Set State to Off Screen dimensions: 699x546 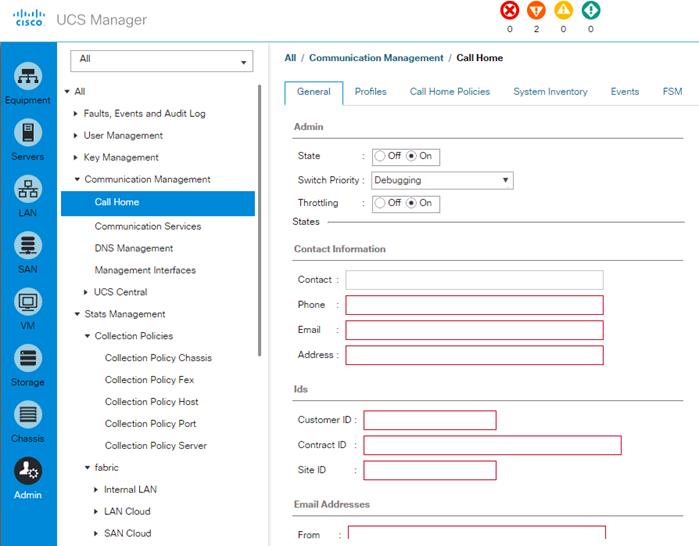380,156
